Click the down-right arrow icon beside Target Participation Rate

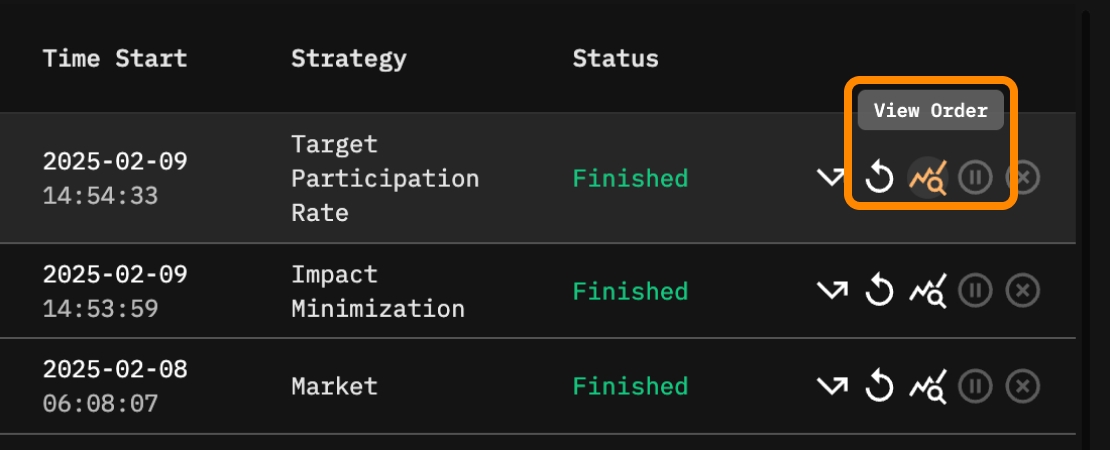point(831,179)
